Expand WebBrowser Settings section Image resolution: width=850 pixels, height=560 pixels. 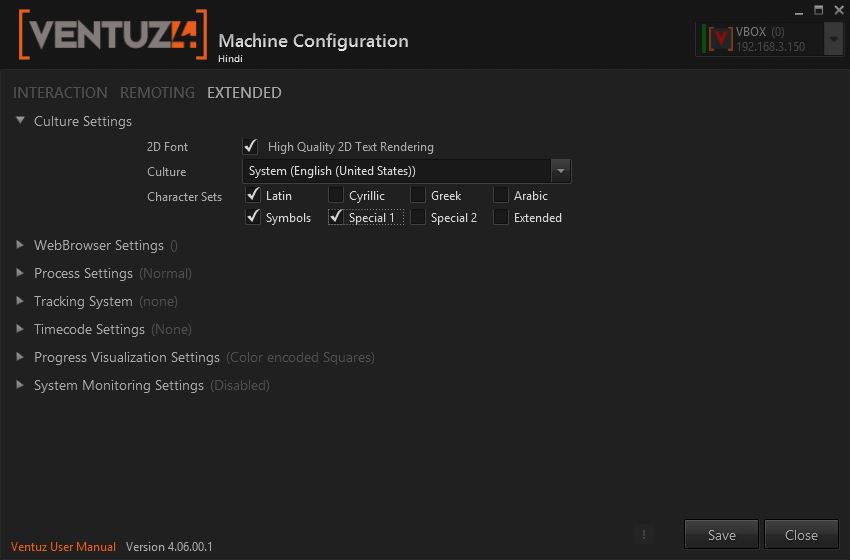point(21,245)
